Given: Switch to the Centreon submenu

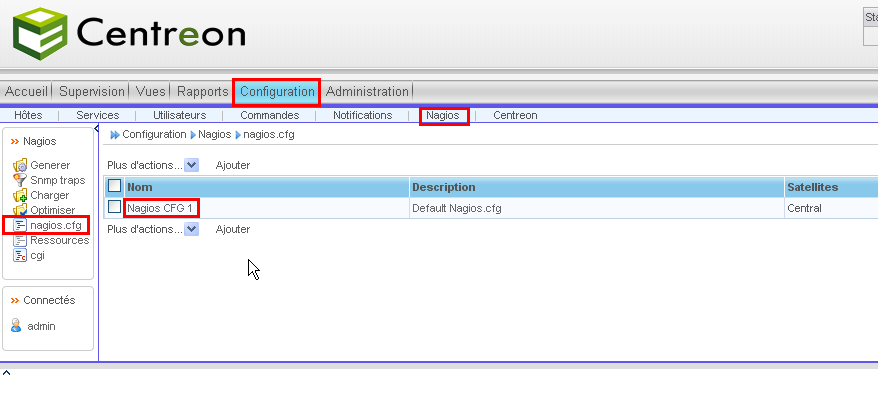Looking at the screenshot, I should (x=515, y=115).
